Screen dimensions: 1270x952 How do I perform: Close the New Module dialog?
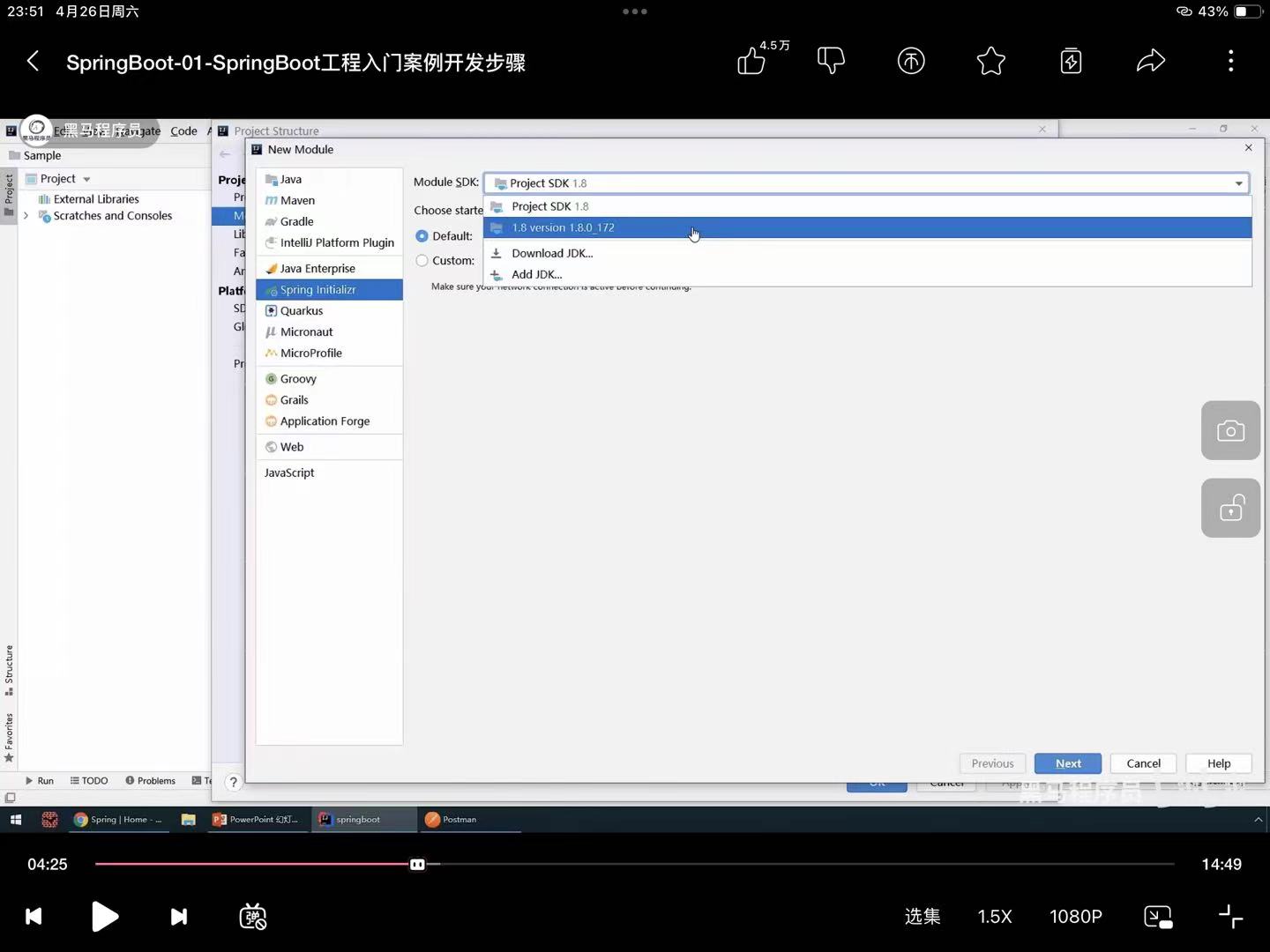(1248, 148)
